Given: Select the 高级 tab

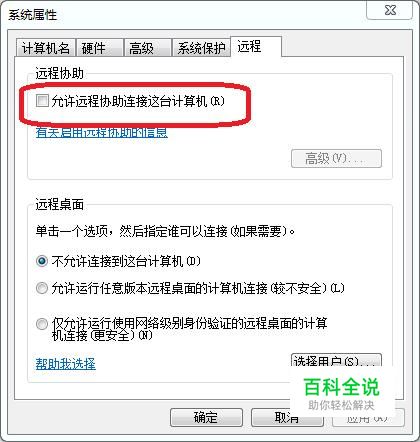Looking at the screenshot, I should 147,48.
